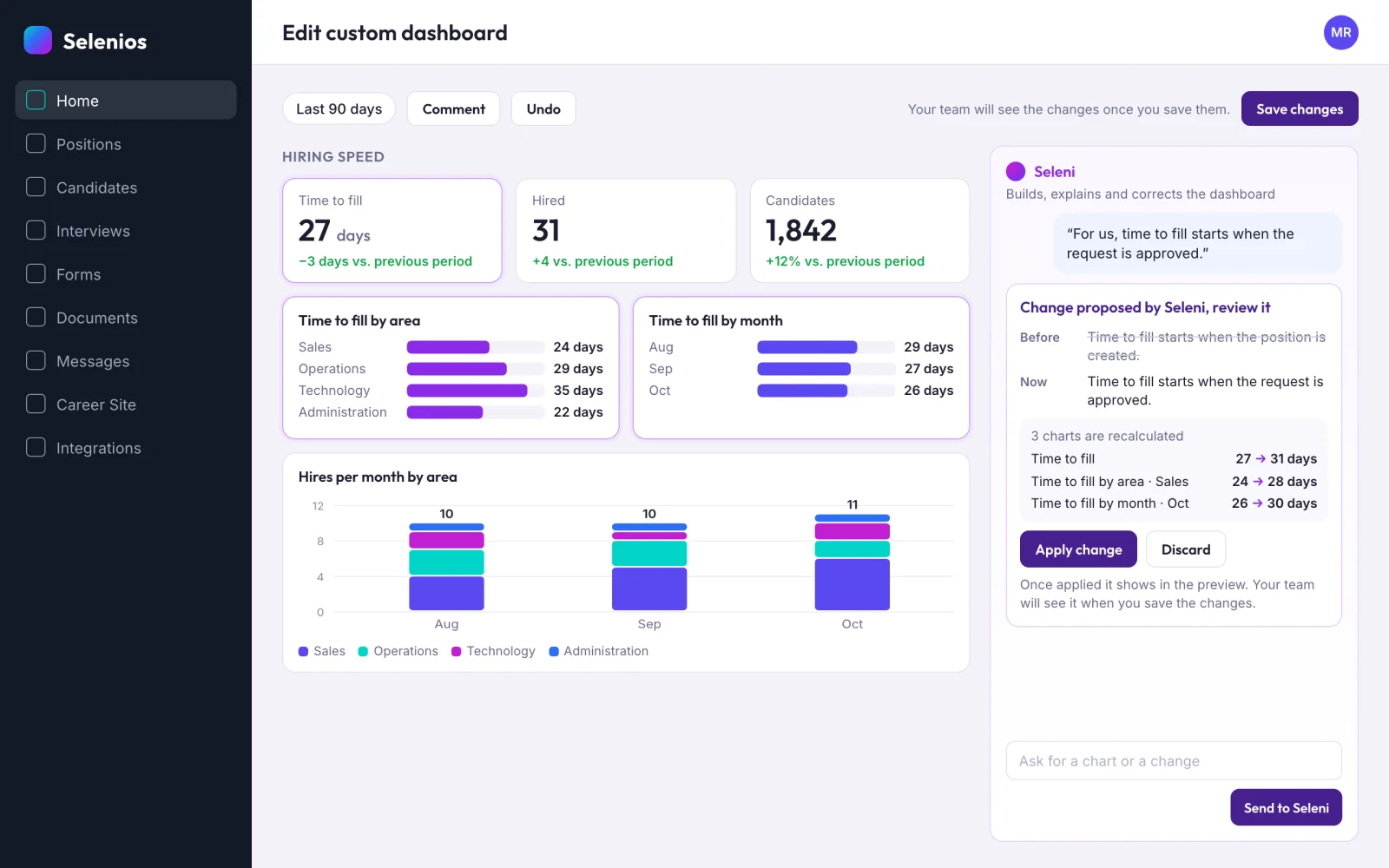Click the '3 charts are recalculated' text

tap(1107, 436)
